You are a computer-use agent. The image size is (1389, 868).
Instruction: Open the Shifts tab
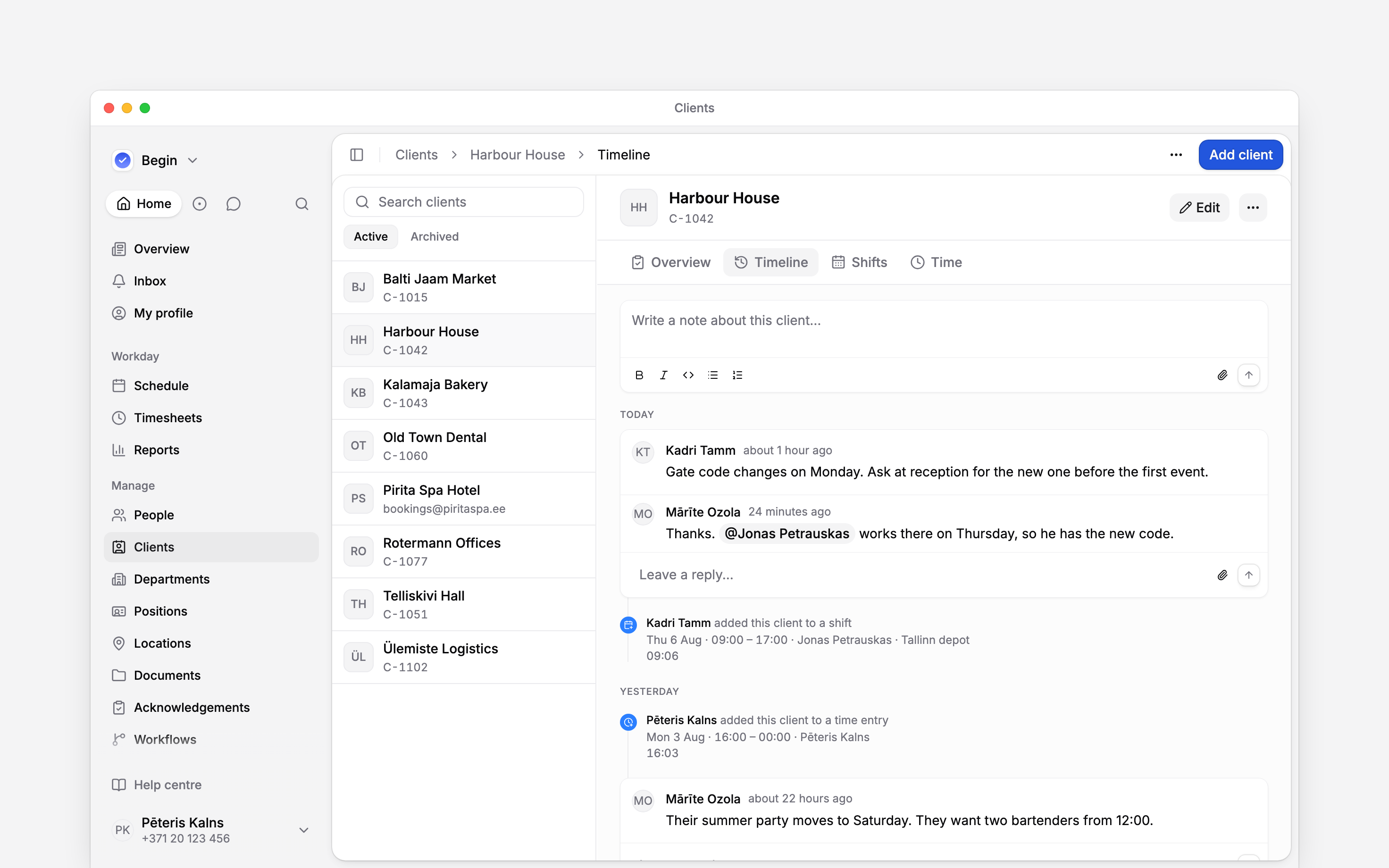tap(859, 262)
